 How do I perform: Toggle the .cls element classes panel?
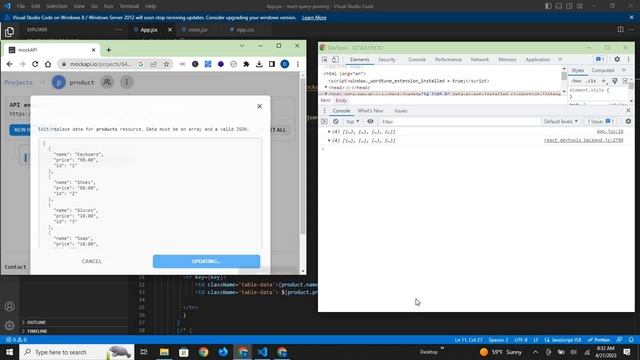591,81
